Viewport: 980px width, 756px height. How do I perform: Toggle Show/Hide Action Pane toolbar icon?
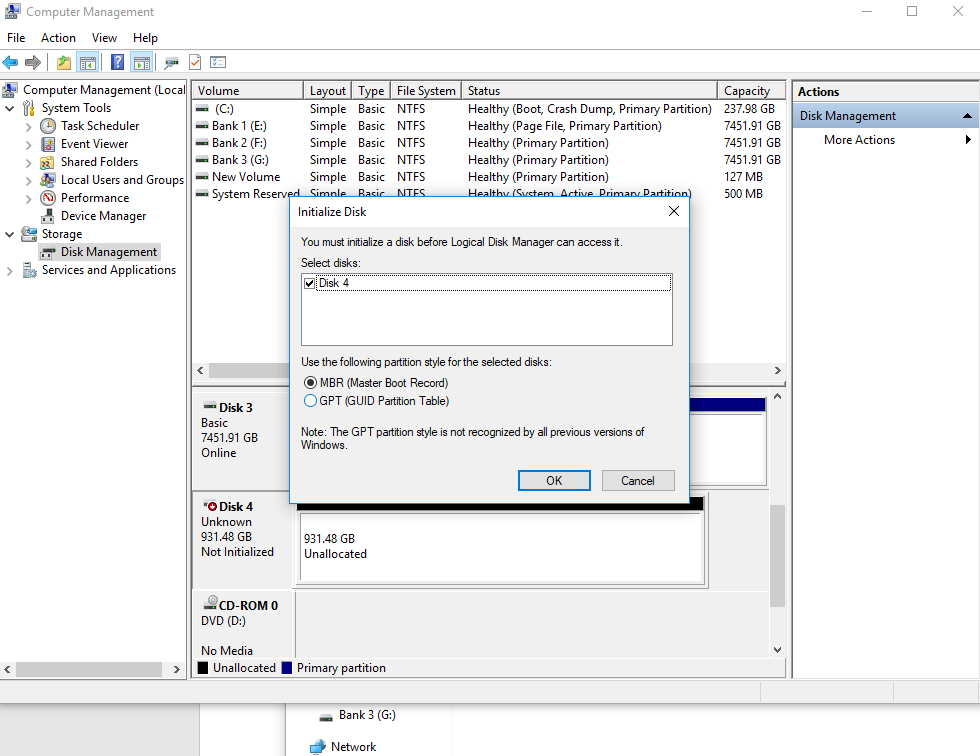click(x=141, y=62)
